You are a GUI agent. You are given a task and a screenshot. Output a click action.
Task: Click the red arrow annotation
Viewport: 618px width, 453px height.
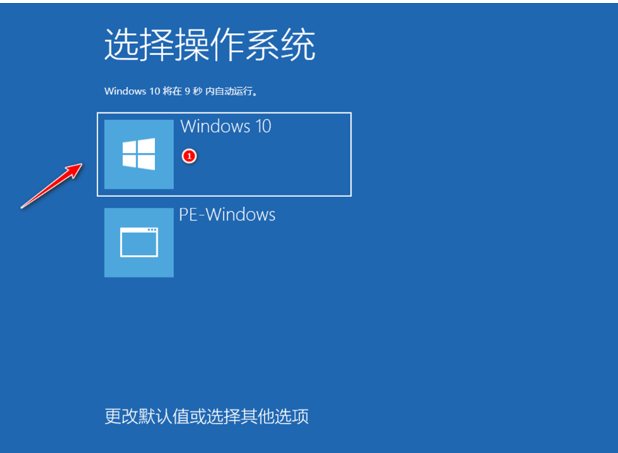click(52, 186)
